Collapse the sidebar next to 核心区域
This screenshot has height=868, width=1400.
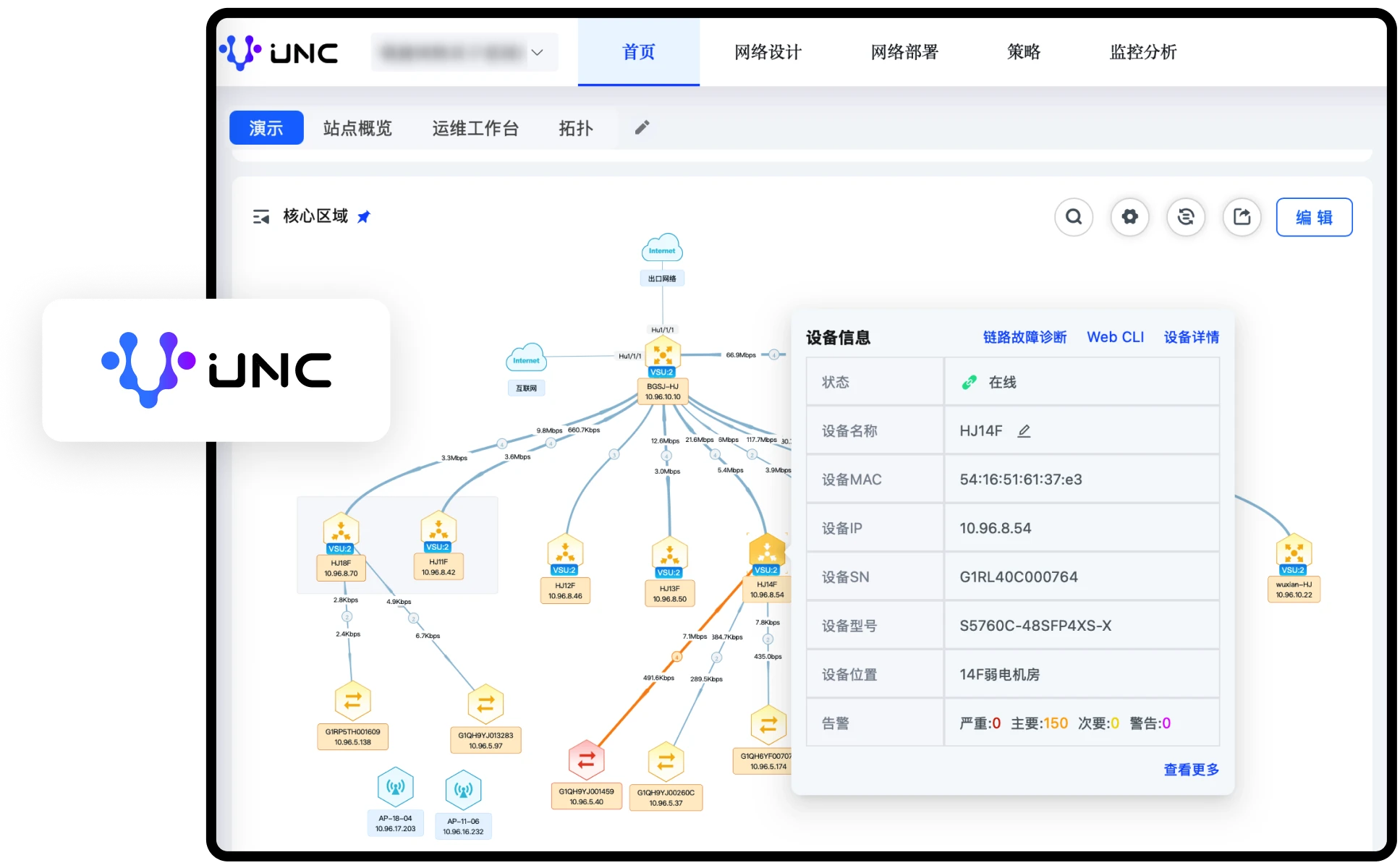coord(260,217)
